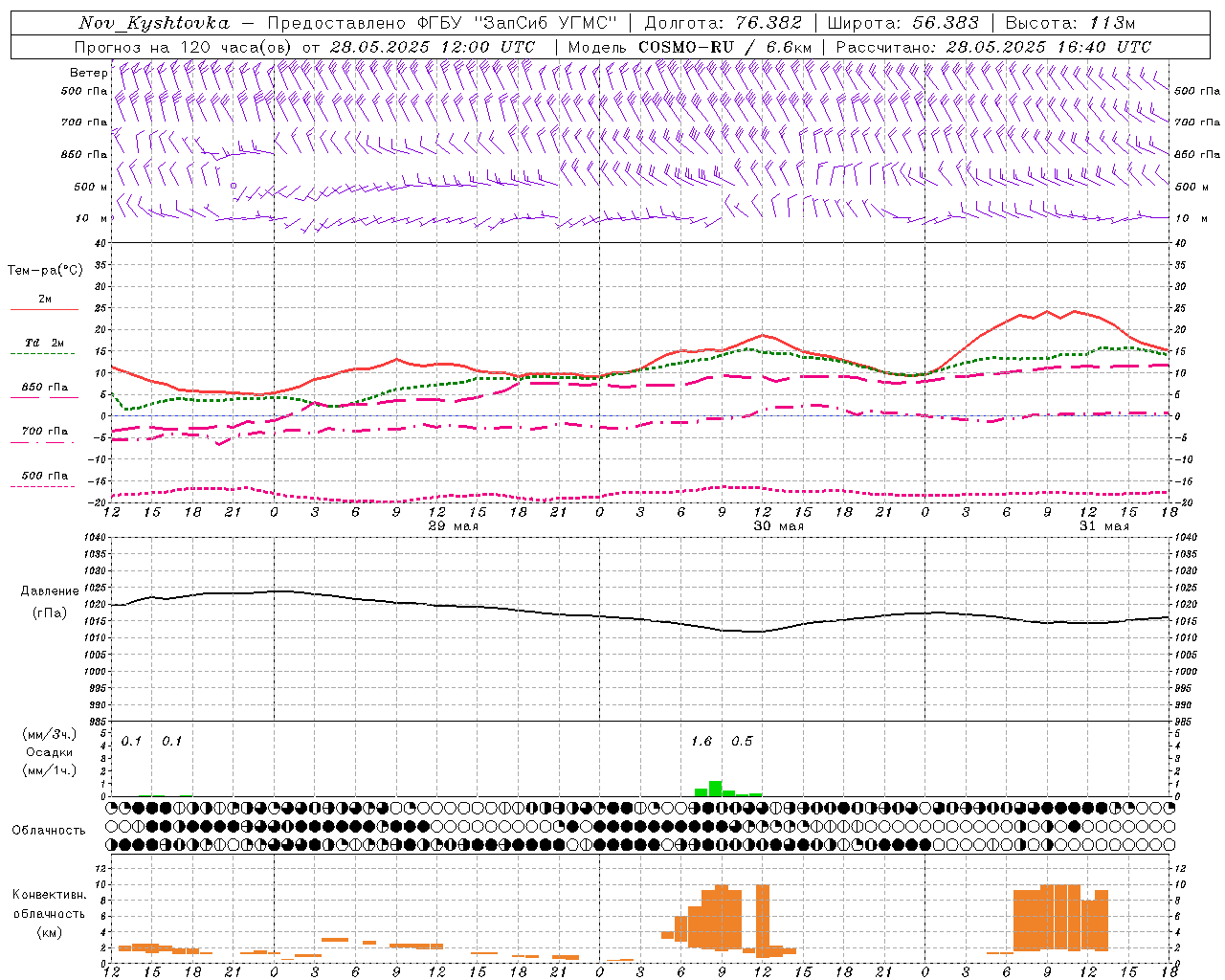Click the 'Осадки' precipitation panel label
Viewport: 1225px width, 980px height.
tap(49, 752)
